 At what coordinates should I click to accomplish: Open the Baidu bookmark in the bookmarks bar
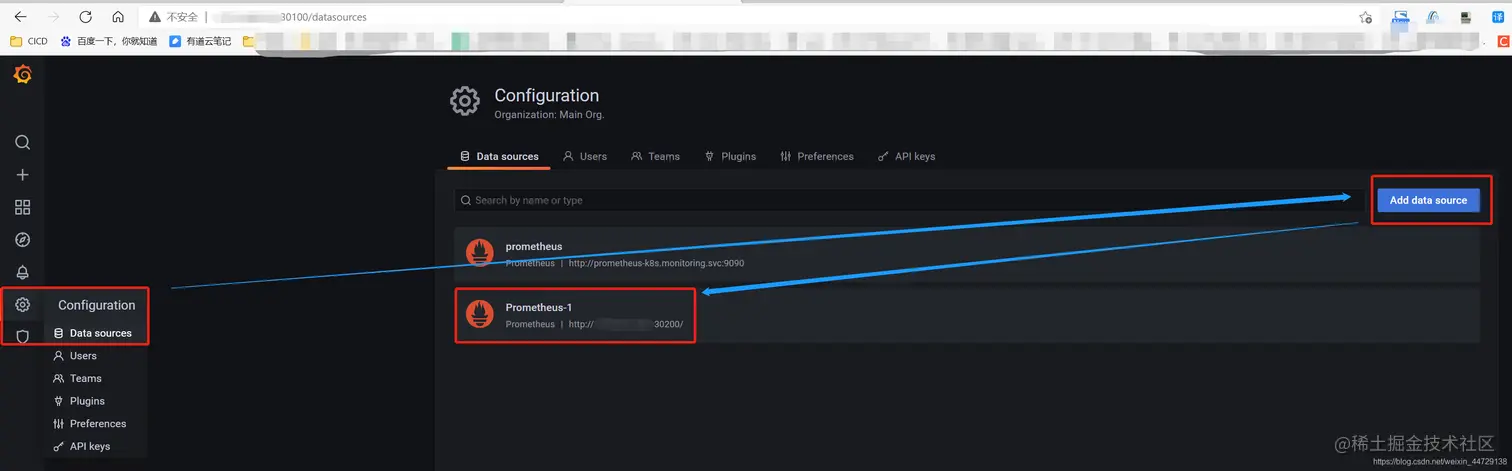tap(108, 41)
